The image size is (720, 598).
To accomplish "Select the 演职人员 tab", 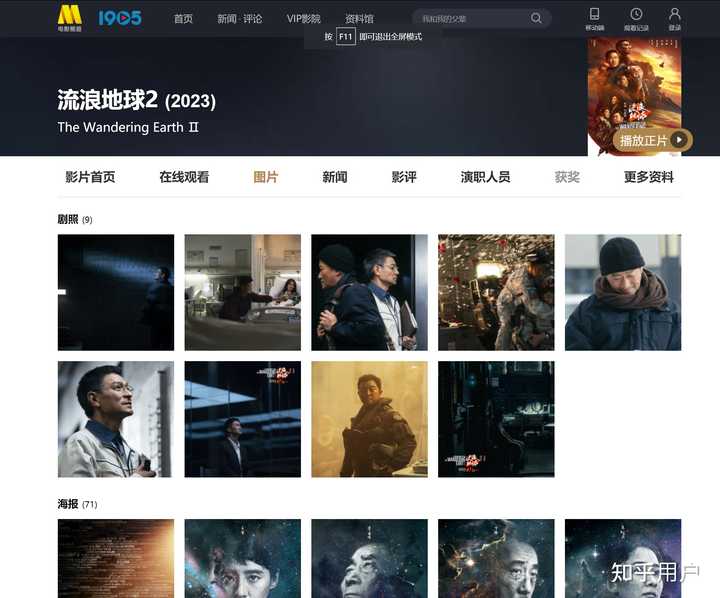I will coord(485,177).
